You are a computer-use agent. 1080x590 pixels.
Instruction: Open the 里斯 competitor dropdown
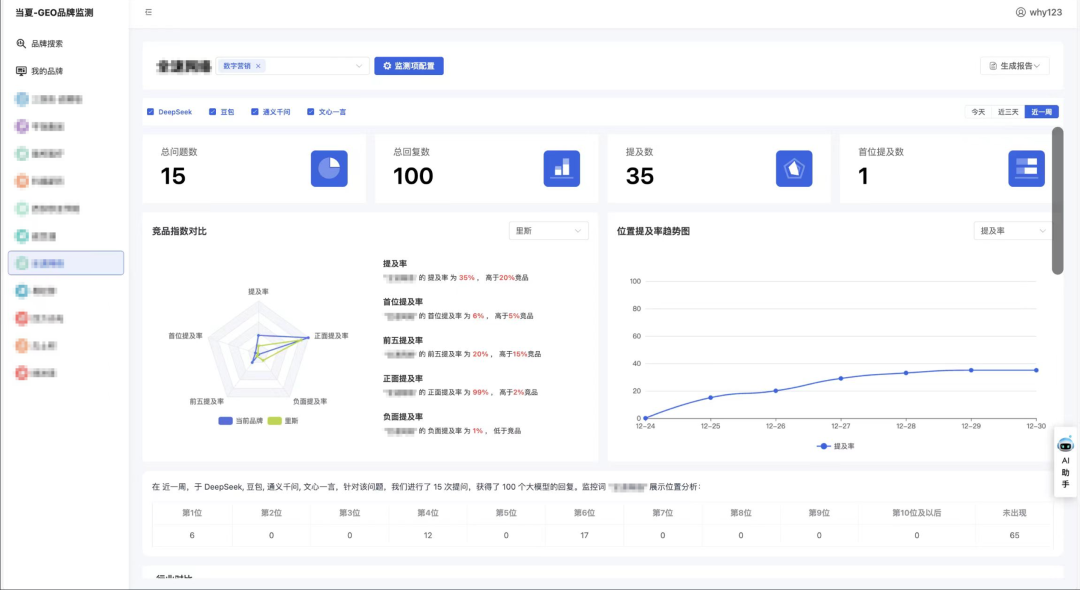[x=548, y=231]
